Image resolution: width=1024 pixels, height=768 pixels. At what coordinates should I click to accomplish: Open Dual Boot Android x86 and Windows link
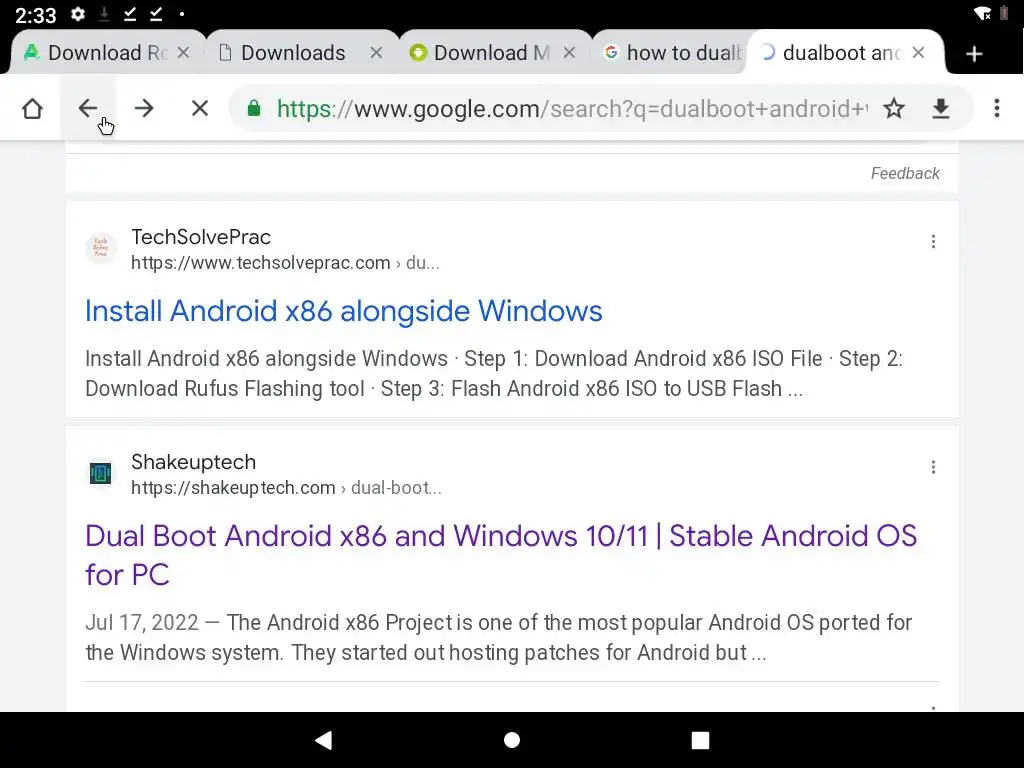point(501,555)
